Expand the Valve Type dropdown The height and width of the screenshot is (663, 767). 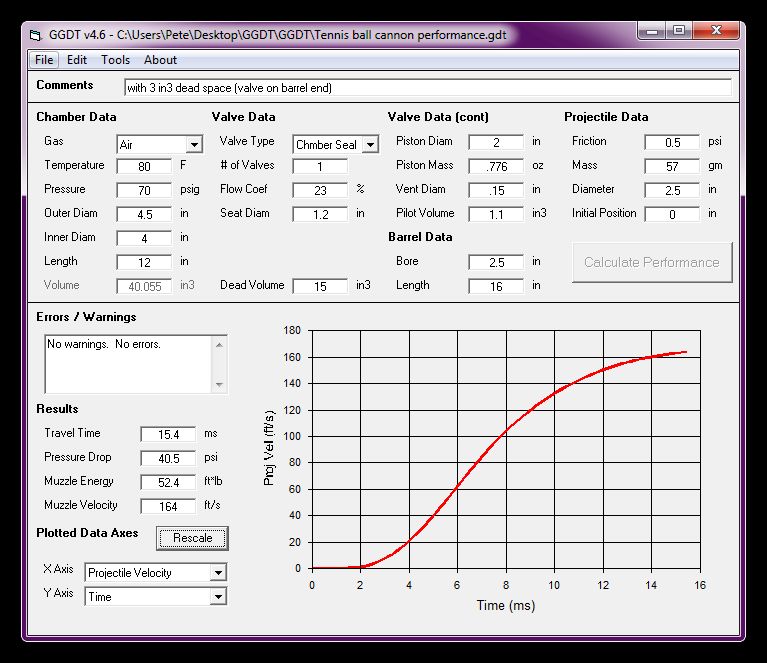(x=370, y=145)
